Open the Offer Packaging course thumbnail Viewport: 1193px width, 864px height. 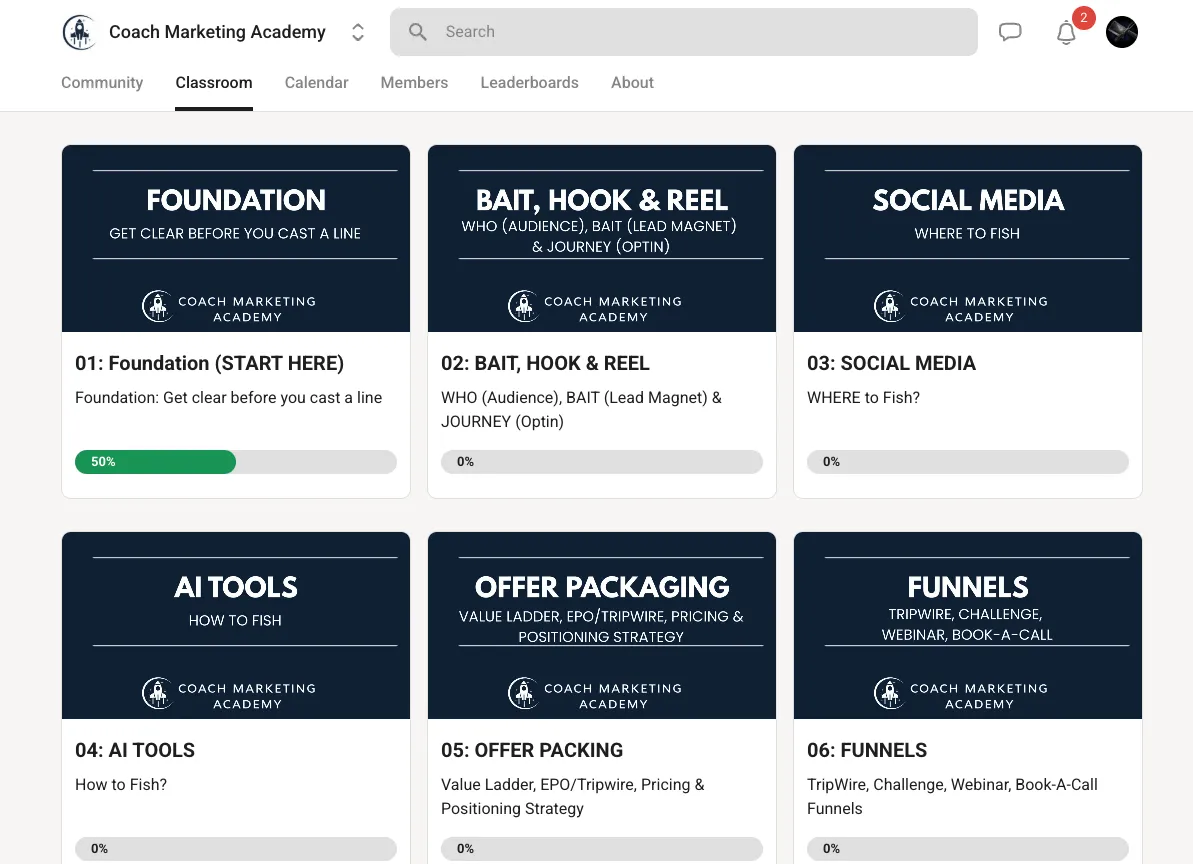click(x=602, y=625)
